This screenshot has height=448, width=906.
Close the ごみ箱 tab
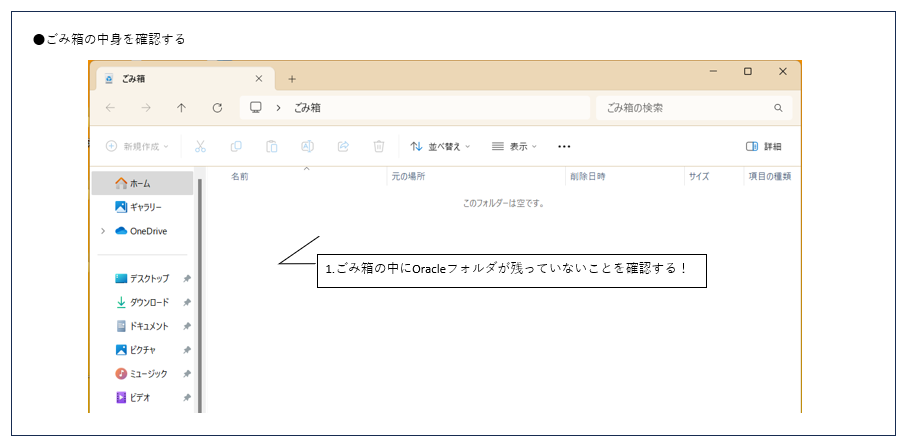(x=259, y=79)
